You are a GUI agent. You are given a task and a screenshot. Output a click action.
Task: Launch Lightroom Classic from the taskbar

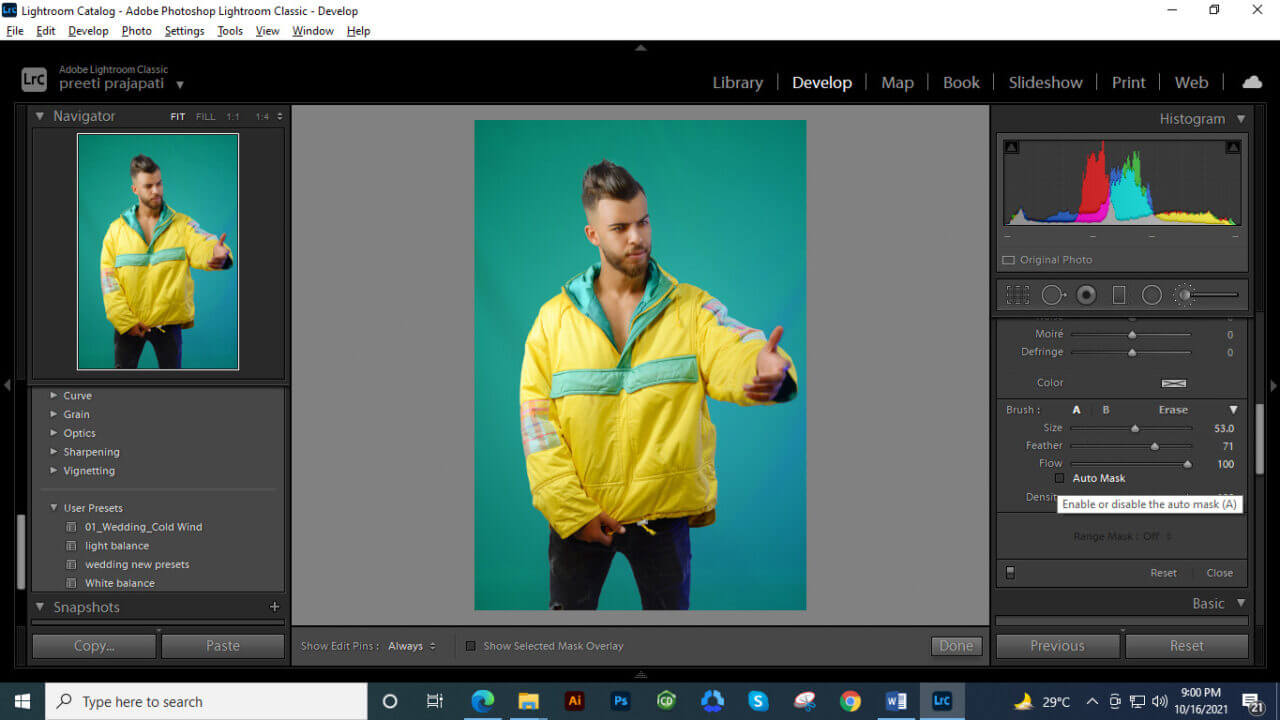pos(942,701)
